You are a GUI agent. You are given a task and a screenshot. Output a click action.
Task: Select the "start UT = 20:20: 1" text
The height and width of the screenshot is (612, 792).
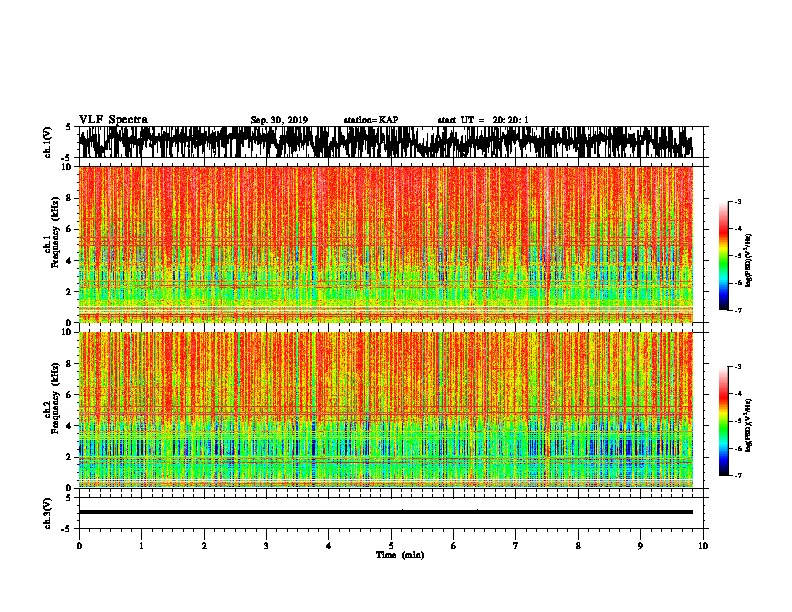pos(483,120)
